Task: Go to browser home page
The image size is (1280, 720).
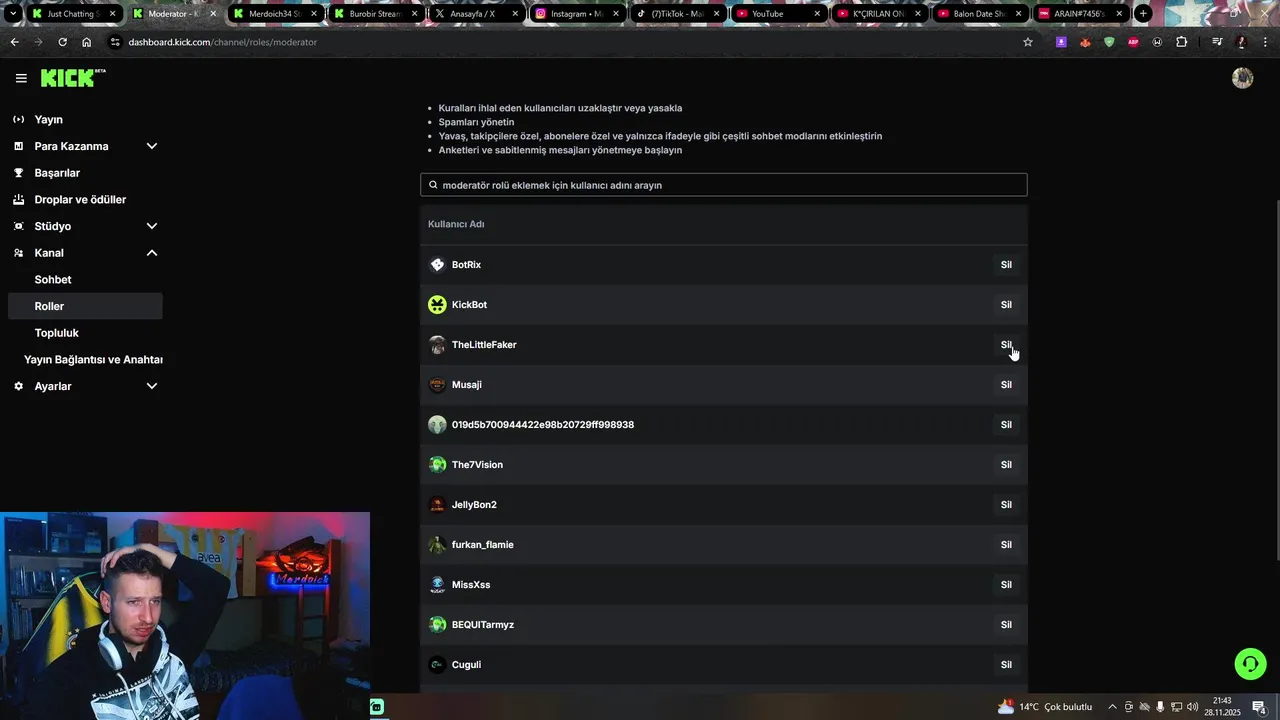Action: click(x=87, y=42)
